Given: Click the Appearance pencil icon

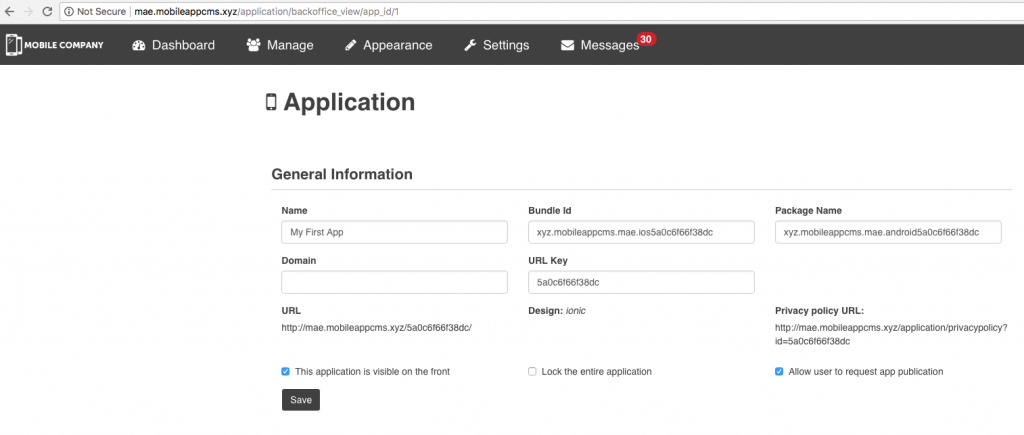Looking at the screenshot, I should [350, 45].
